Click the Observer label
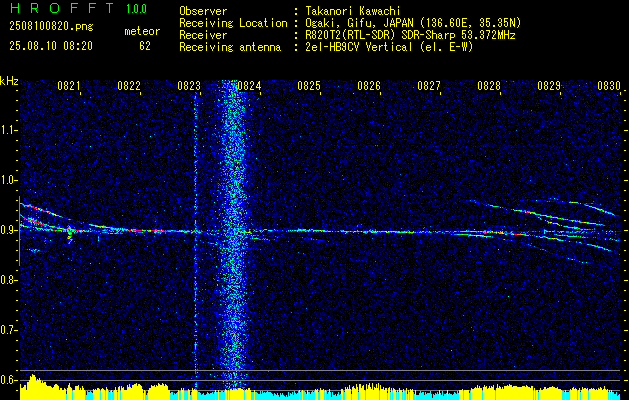This screenshot has height=400, width=629. [x=203, y=11]
